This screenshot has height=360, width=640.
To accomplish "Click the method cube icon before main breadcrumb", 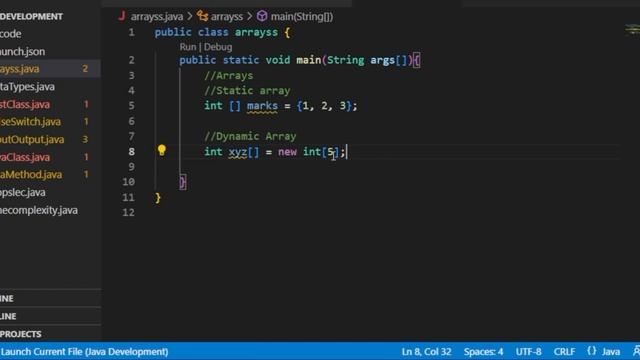I will pyautogui.click(x=262, y=16).
